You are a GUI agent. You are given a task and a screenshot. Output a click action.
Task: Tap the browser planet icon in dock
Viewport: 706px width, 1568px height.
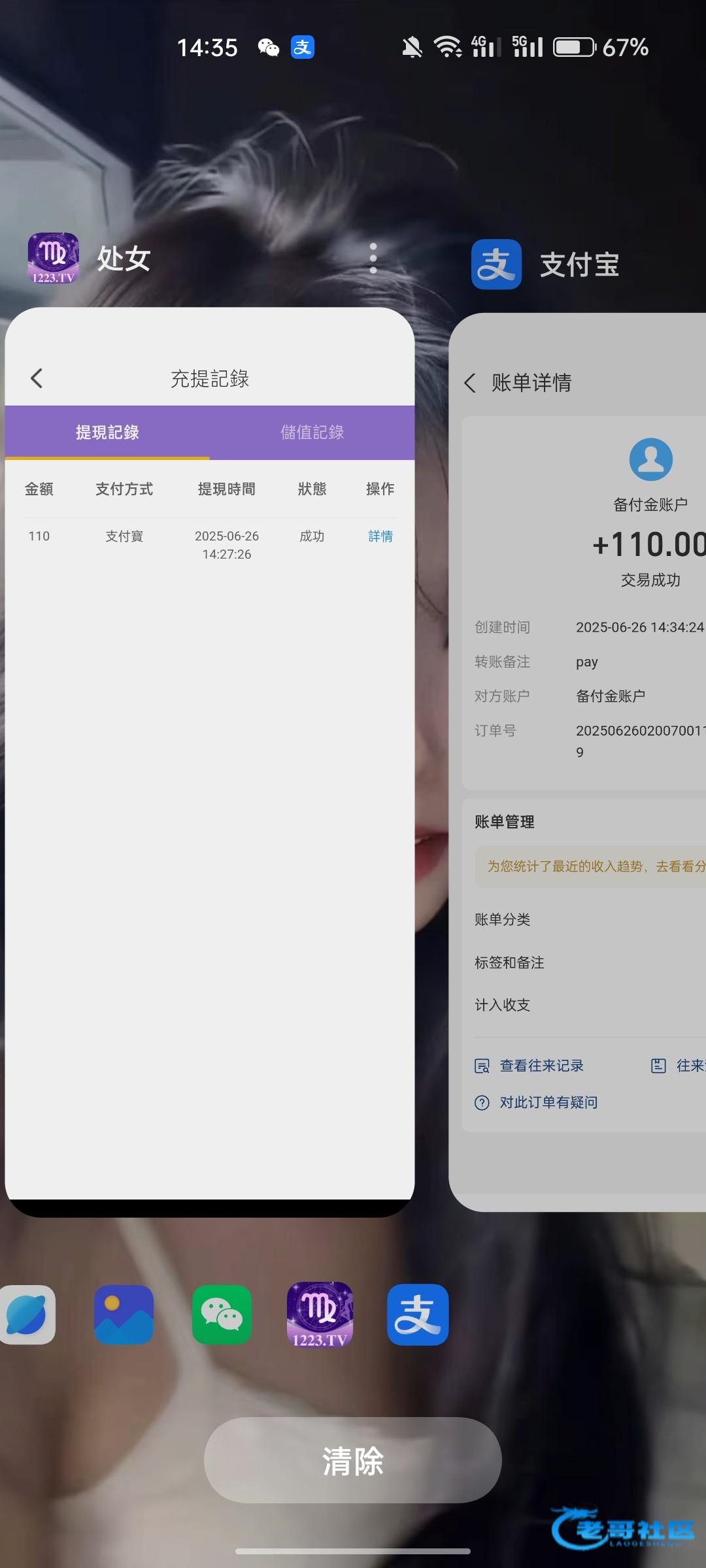click(x=27, y=1315)
